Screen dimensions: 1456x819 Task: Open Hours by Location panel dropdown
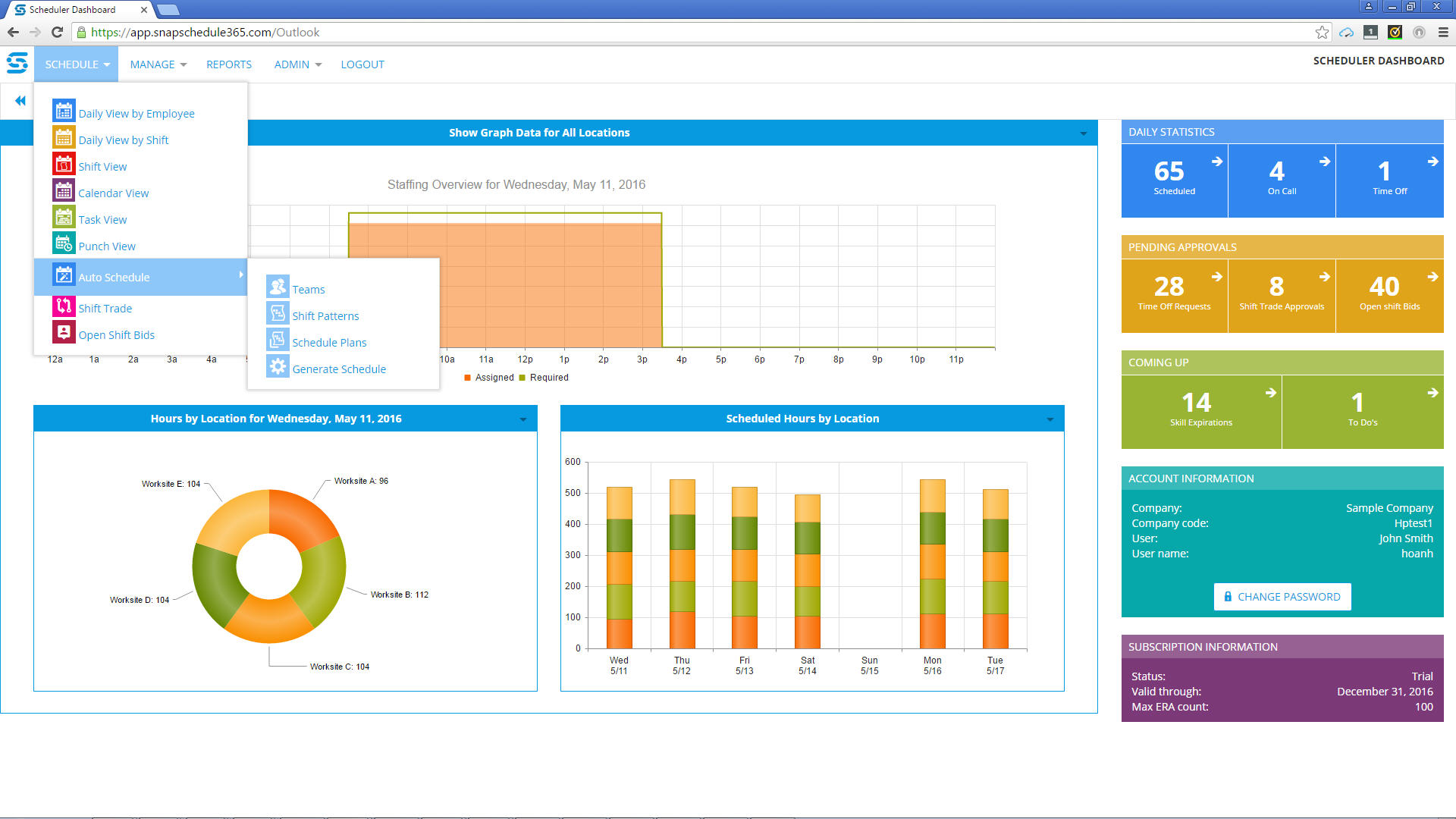point(522,419)
